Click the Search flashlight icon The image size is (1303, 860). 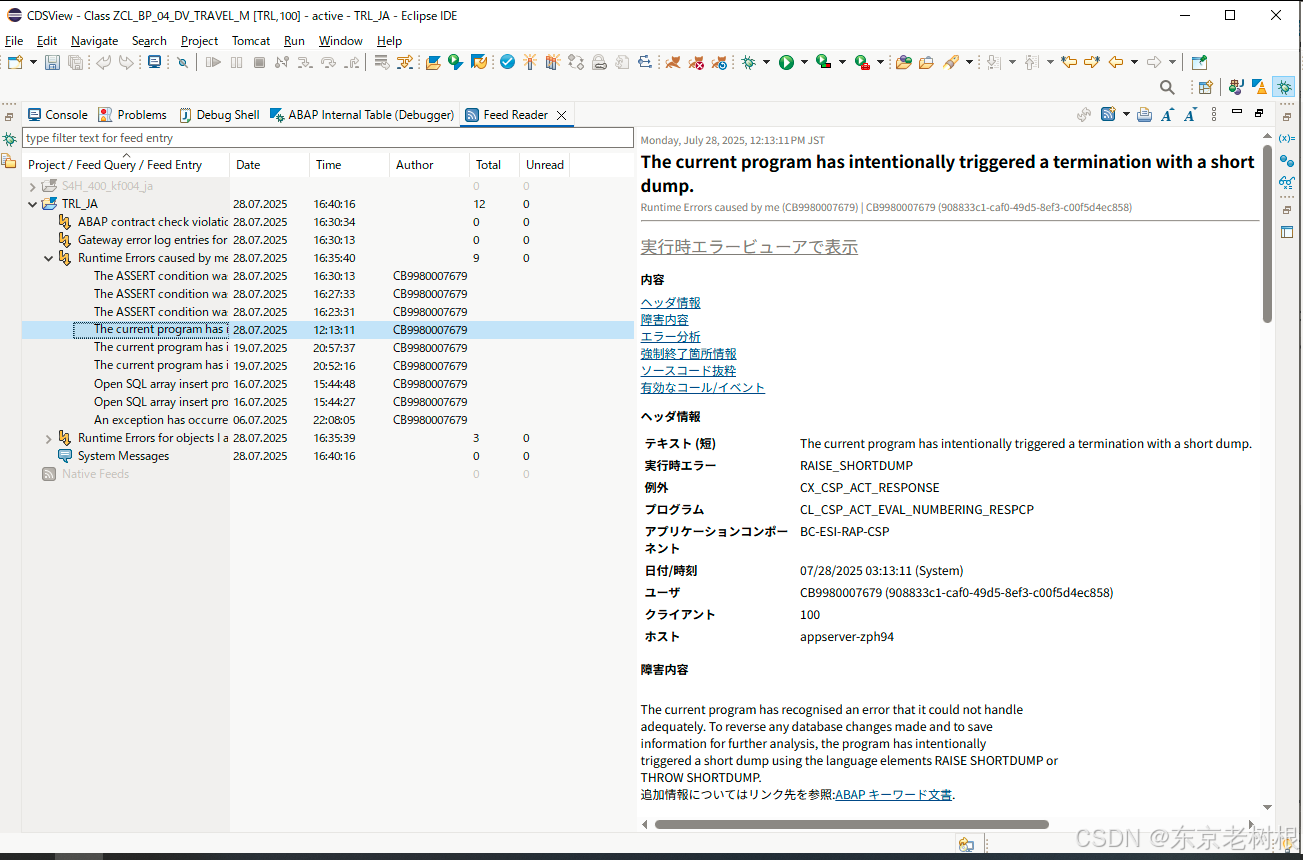pyautogui.click(x=951, y=62)
